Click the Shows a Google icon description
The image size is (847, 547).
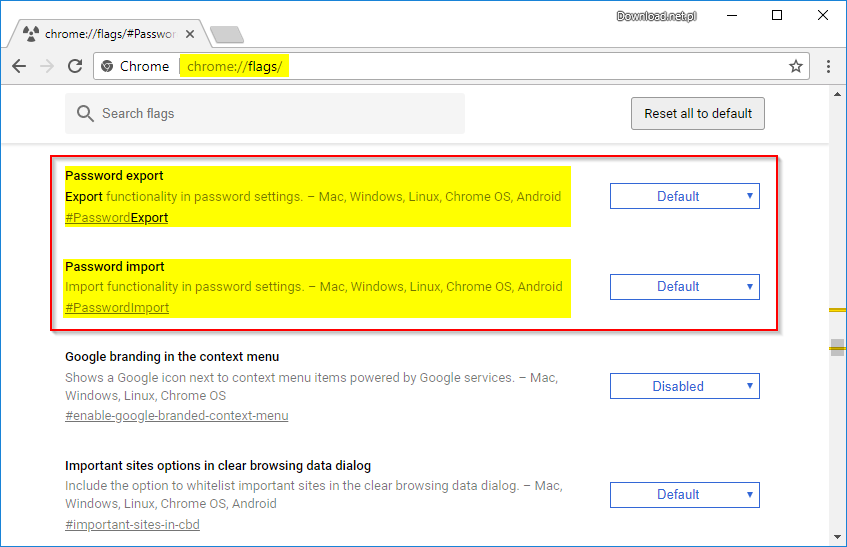pos(312,387)
